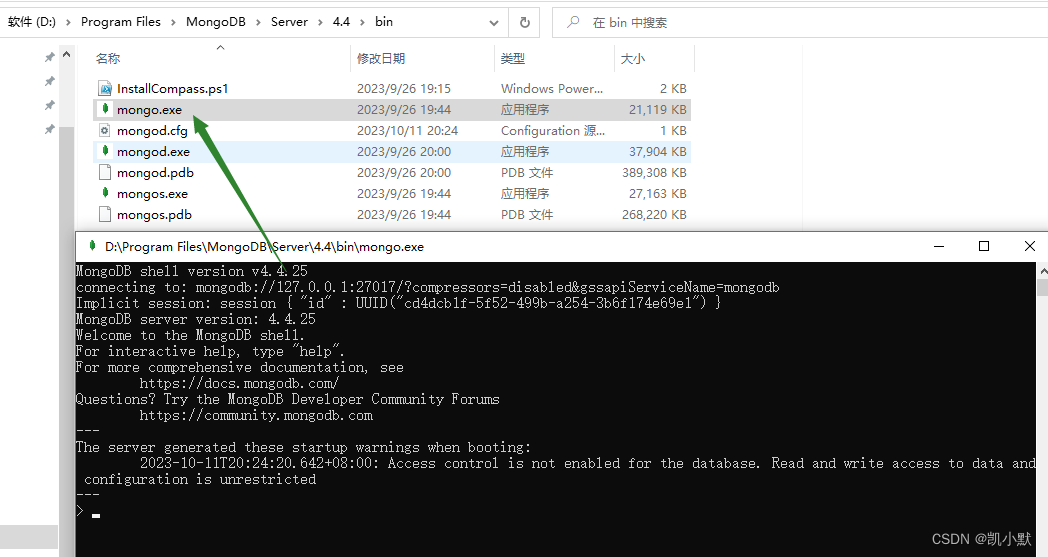Sort files by 名称 column header
The height and width of the screenshot is (557, 1048).
[x=108, y=58]
